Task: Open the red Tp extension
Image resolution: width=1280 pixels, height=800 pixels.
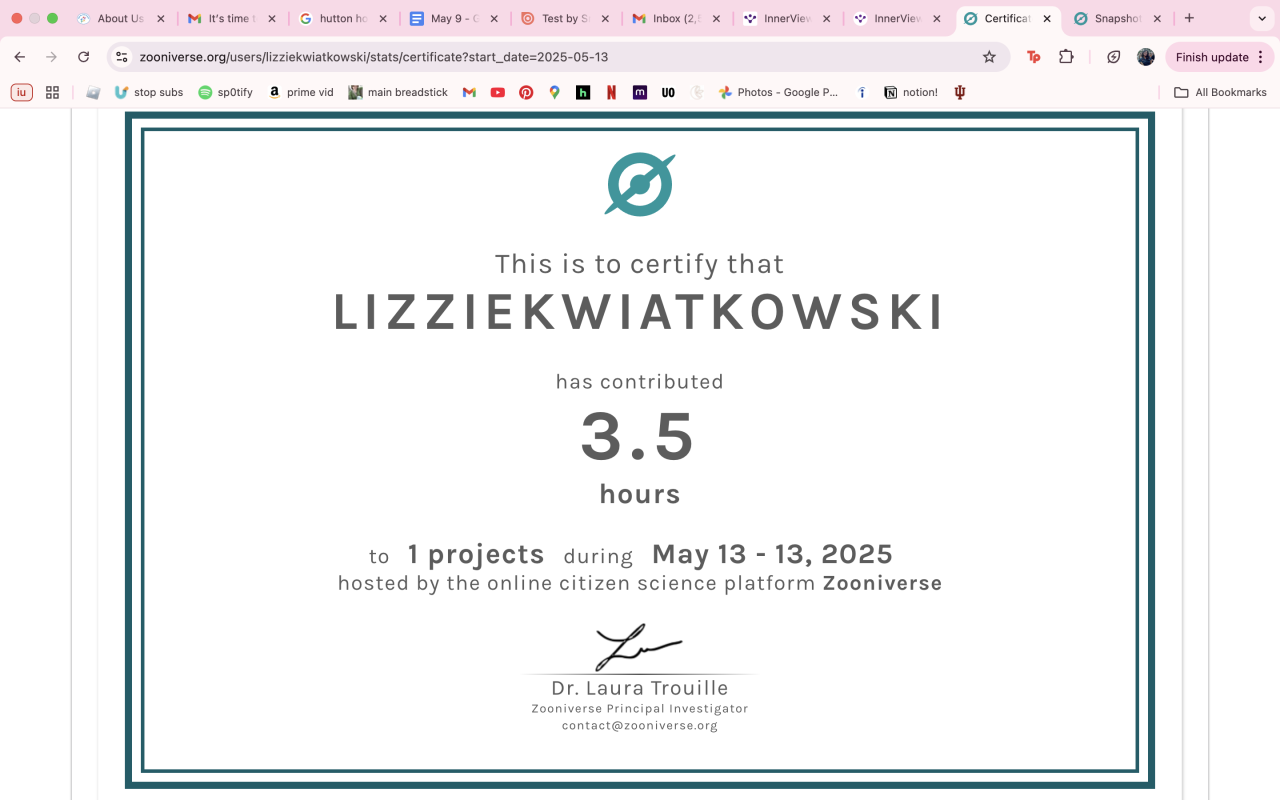Action: tap(1034, 57)
